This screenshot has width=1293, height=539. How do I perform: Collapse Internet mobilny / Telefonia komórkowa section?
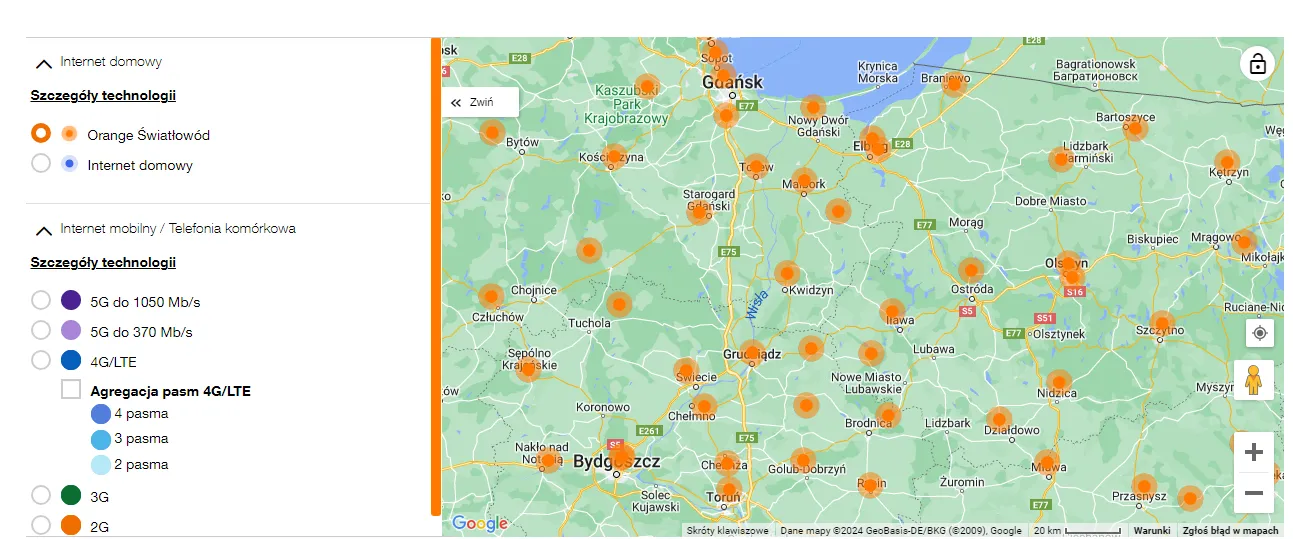coord(43,230)
